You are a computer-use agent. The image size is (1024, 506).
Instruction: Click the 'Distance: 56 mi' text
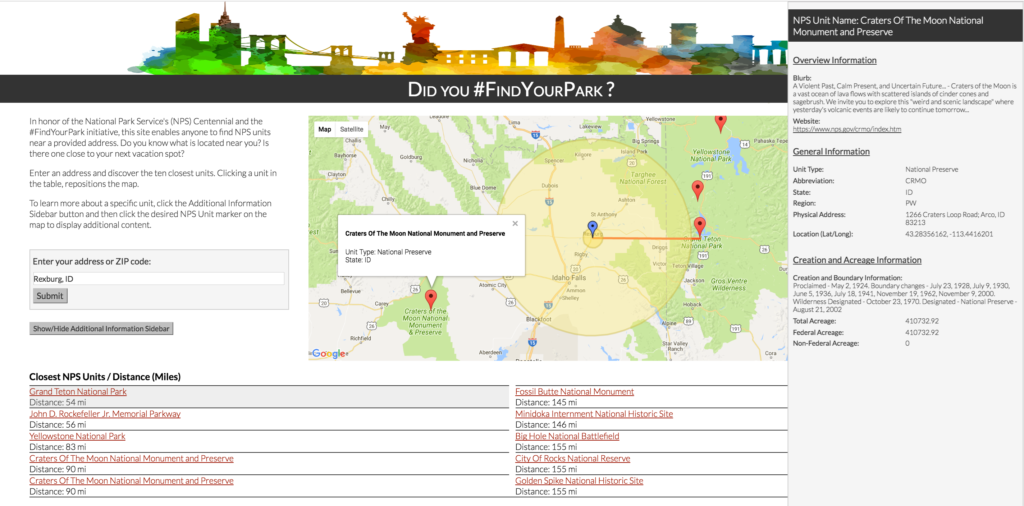click(58, 425)
